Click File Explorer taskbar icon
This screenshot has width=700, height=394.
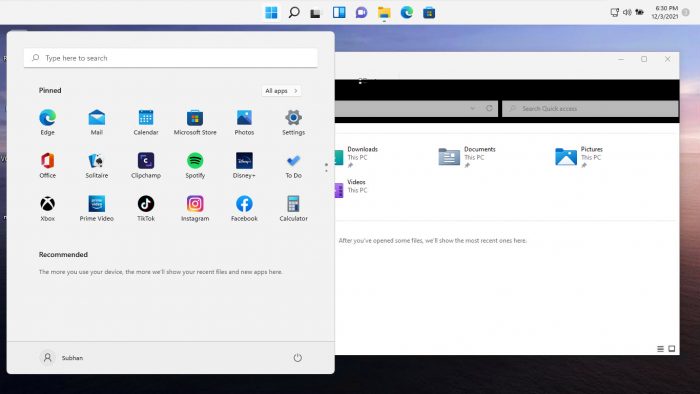point(384,12)
